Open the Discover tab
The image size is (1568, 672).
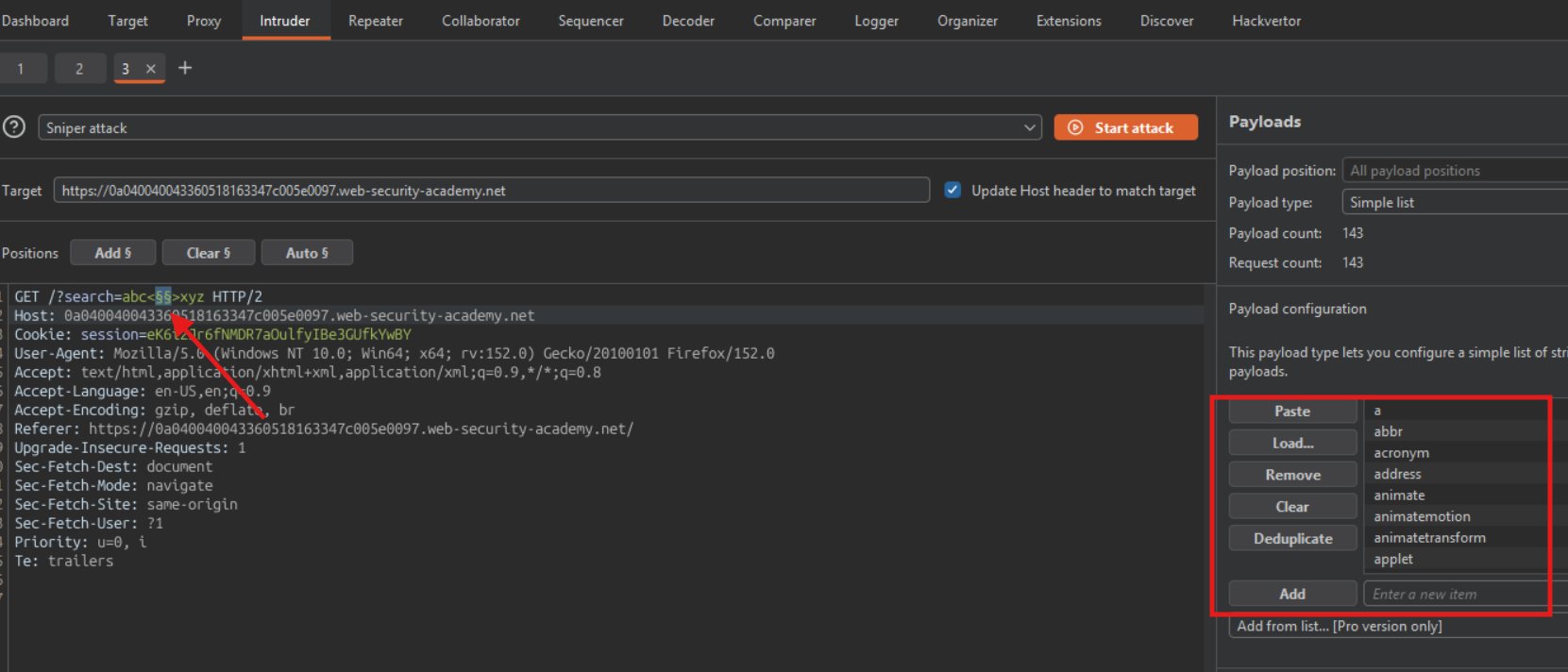click(1167, 21)
